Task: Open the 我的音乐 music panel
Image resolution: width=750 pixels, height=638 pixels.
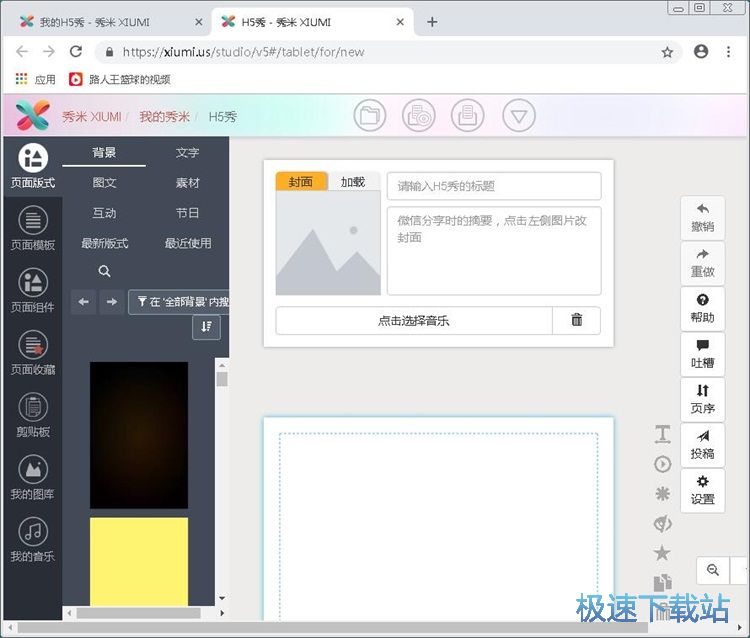Action: pyautogui.click(x=33, y=539)
